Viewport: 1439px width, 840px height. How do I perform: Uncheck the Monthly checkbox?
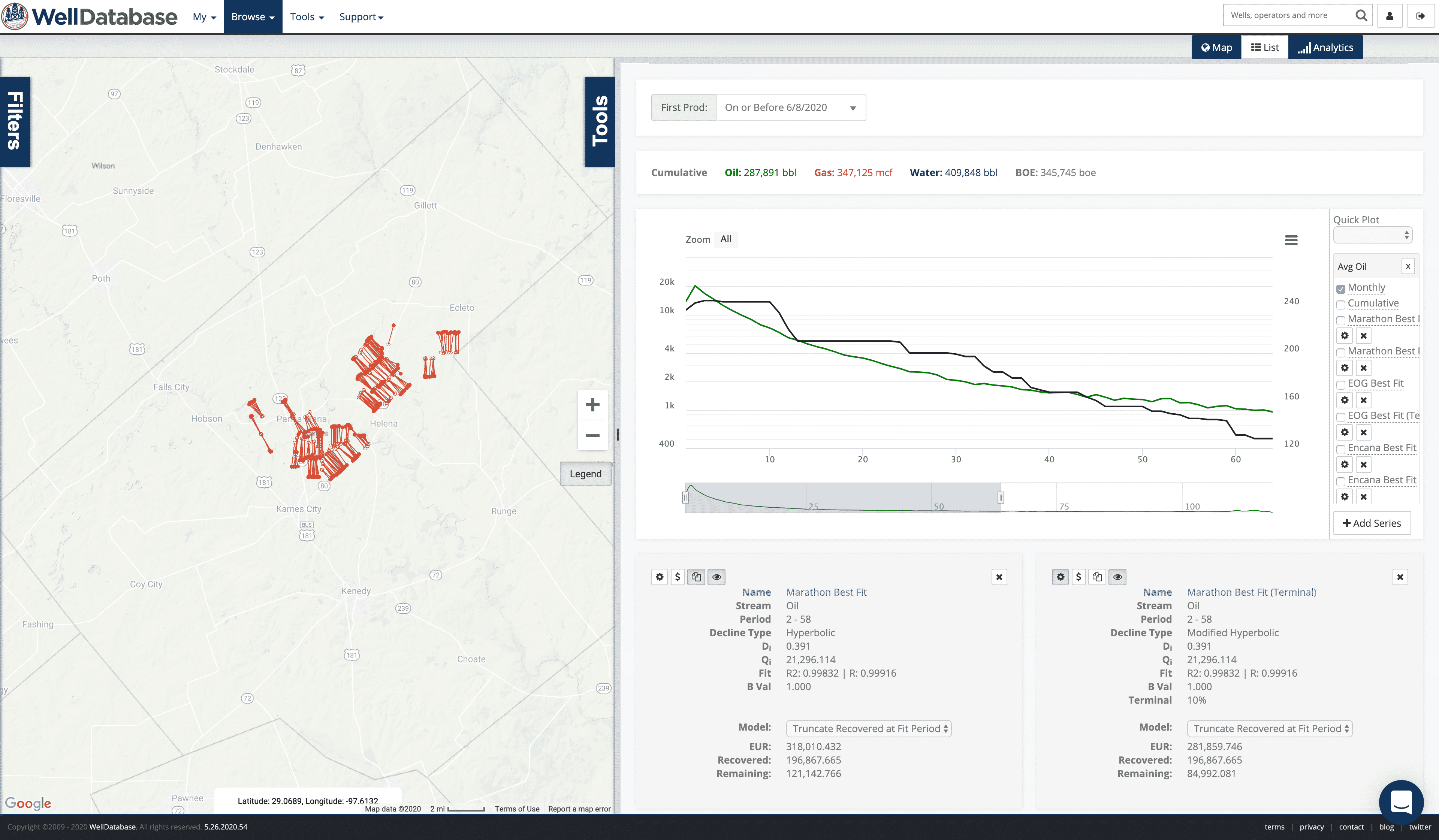pos(1341,289)
